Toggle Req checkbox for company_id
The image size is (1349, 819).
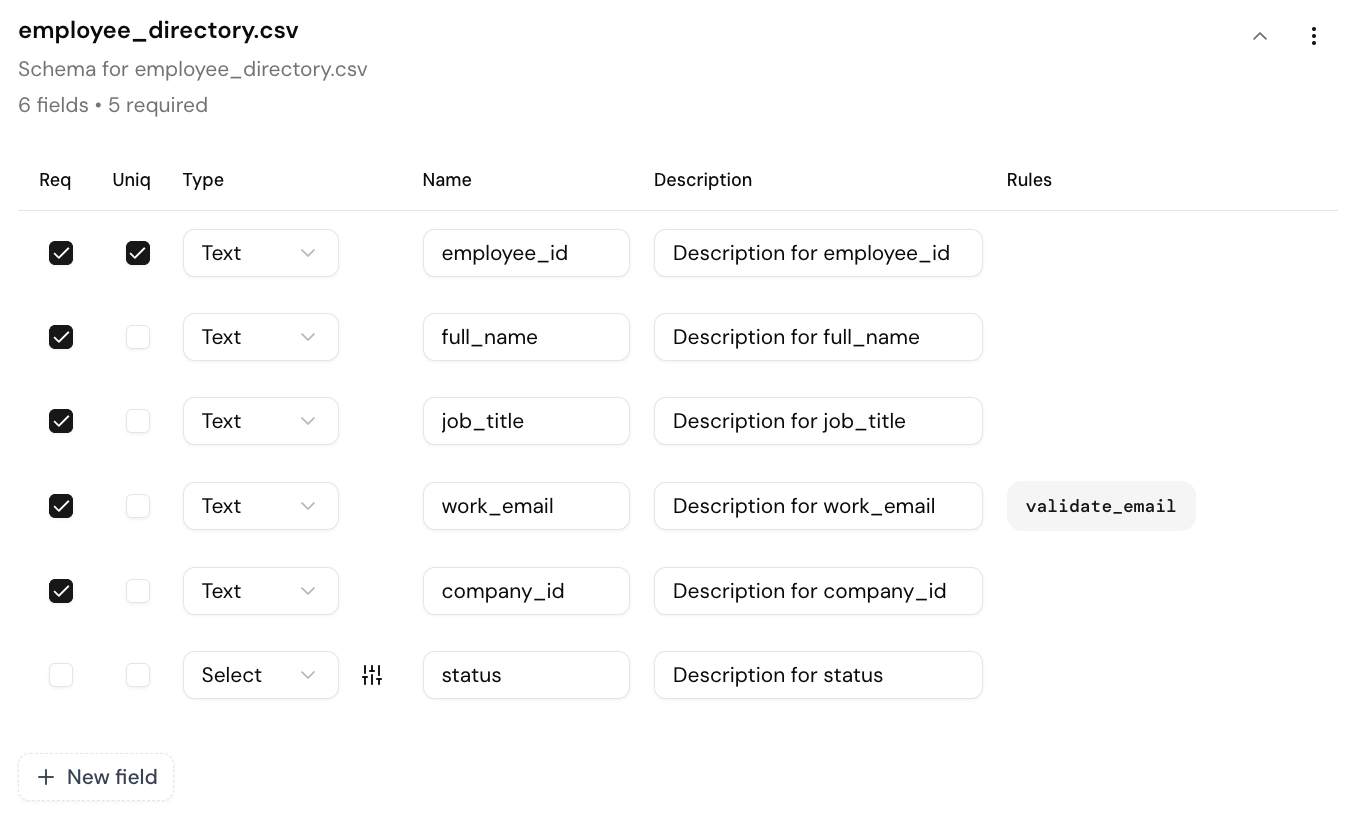pyautogui.click(x=61, y=591)
